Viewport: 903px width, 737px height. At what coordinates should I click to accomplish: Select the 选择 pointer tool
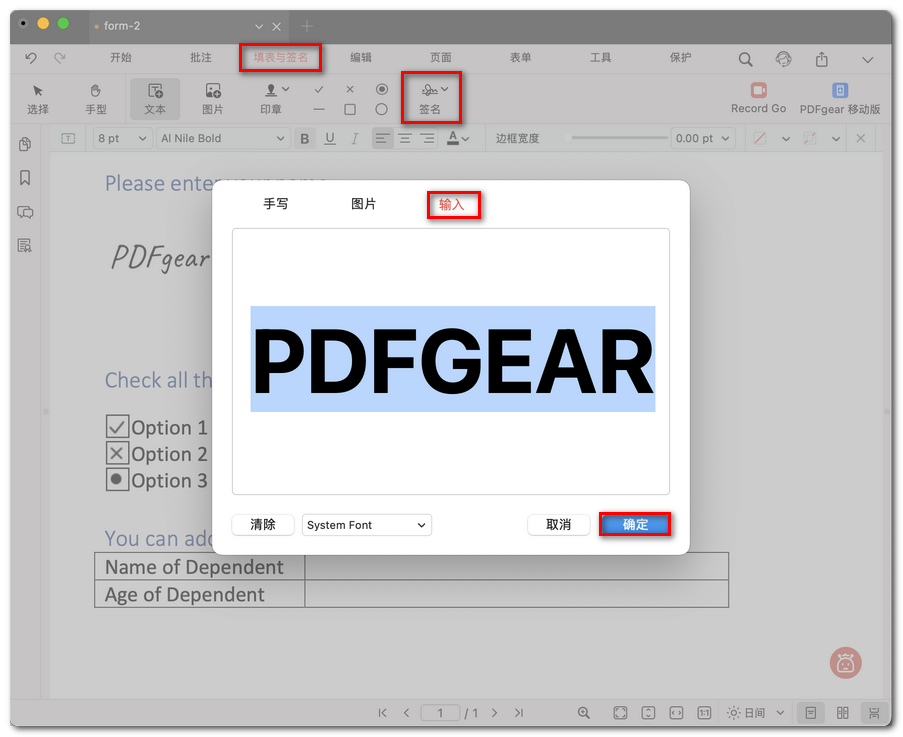(38, 99)
